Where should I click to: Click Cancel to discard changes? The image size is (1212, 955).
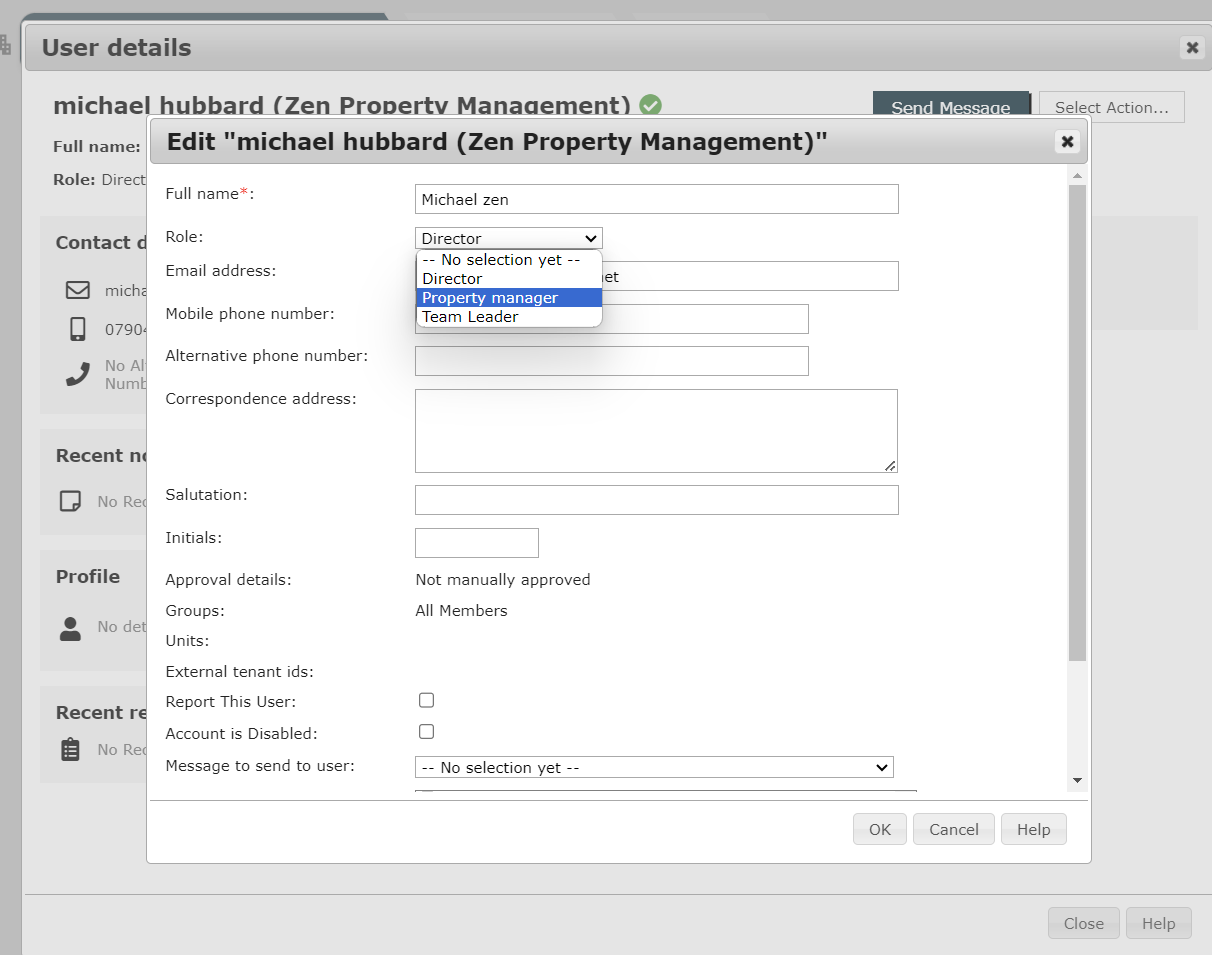pyautogui.click(x=953, y=829)
